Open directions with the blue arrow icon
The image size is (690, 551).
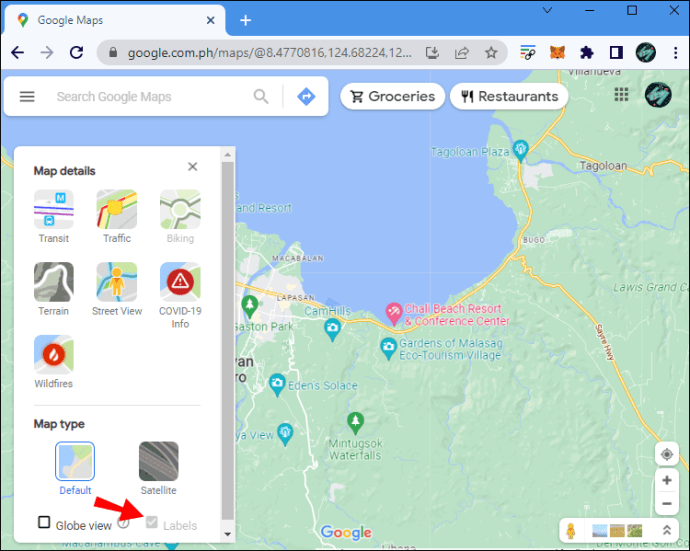pos(306,96)
